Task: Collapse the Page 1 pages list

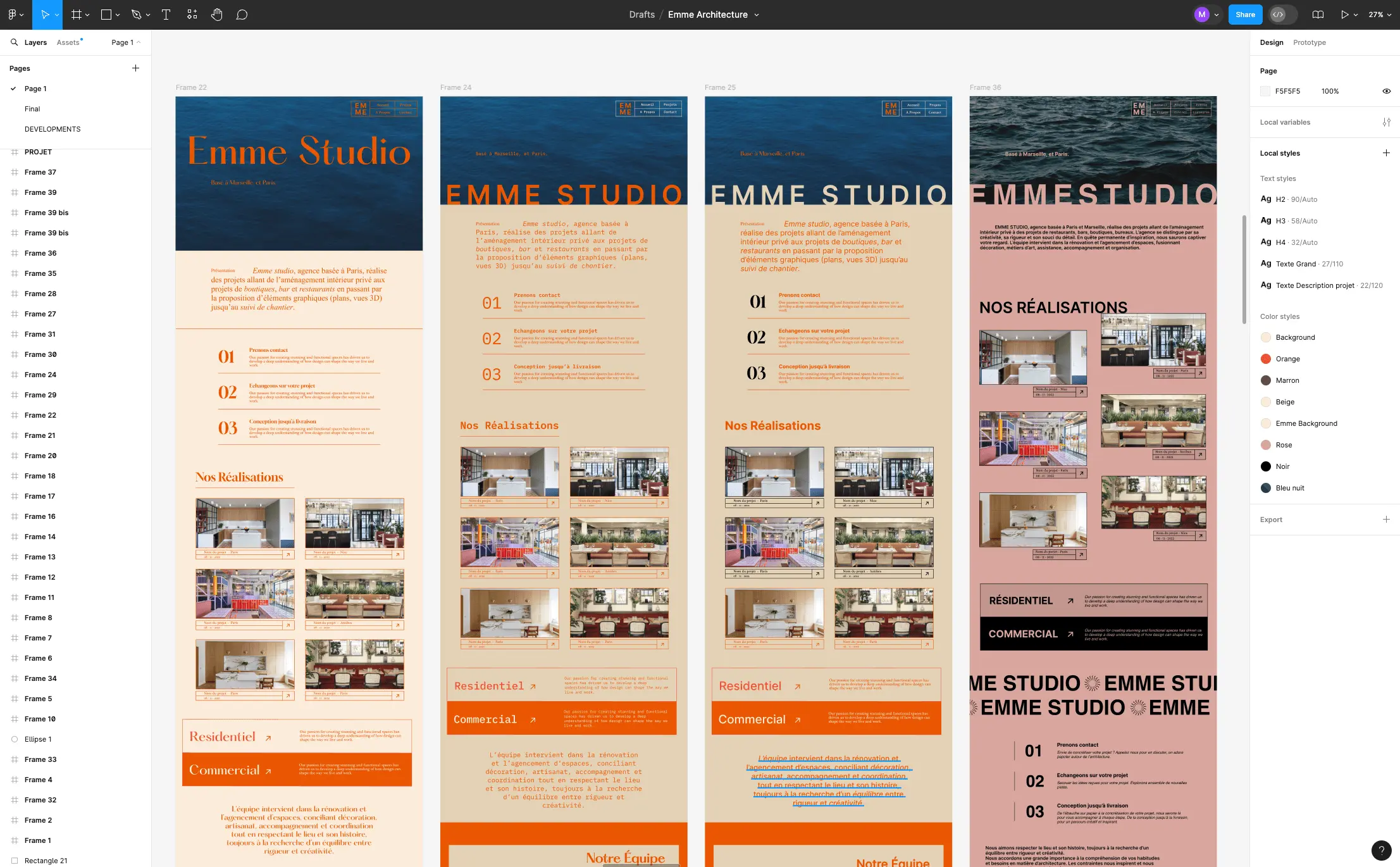Action: [x=126, y=42]
